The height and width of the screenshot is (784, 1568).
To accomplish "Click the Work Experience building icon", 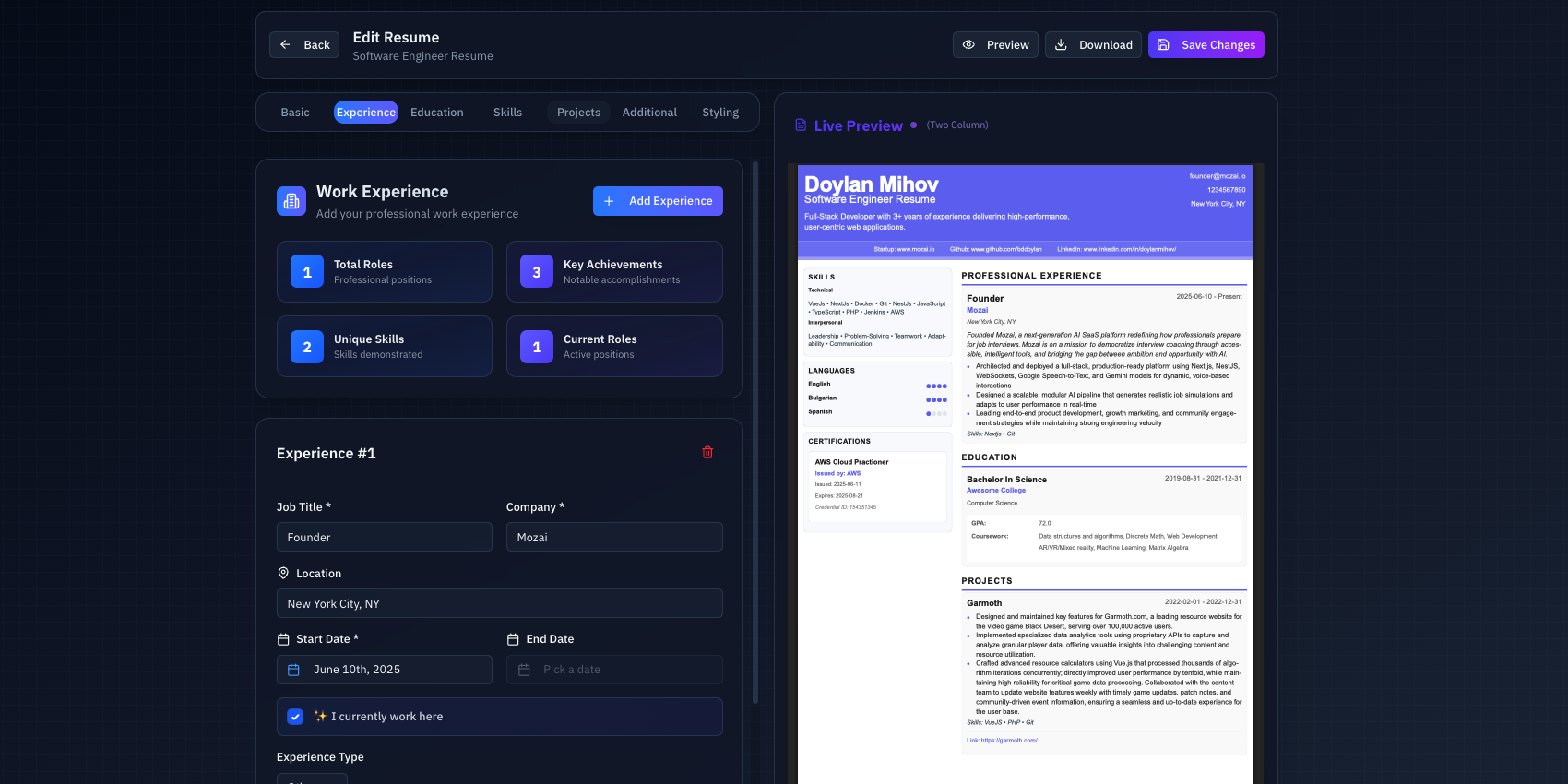I will pos(291,201).
